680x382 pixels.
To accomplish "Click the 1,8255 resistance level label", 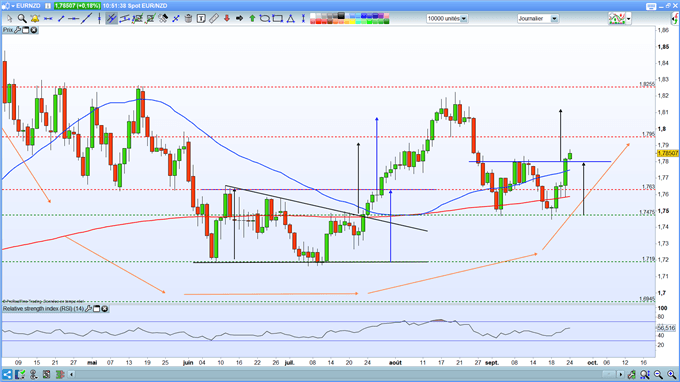I will (x=647, y=84).
